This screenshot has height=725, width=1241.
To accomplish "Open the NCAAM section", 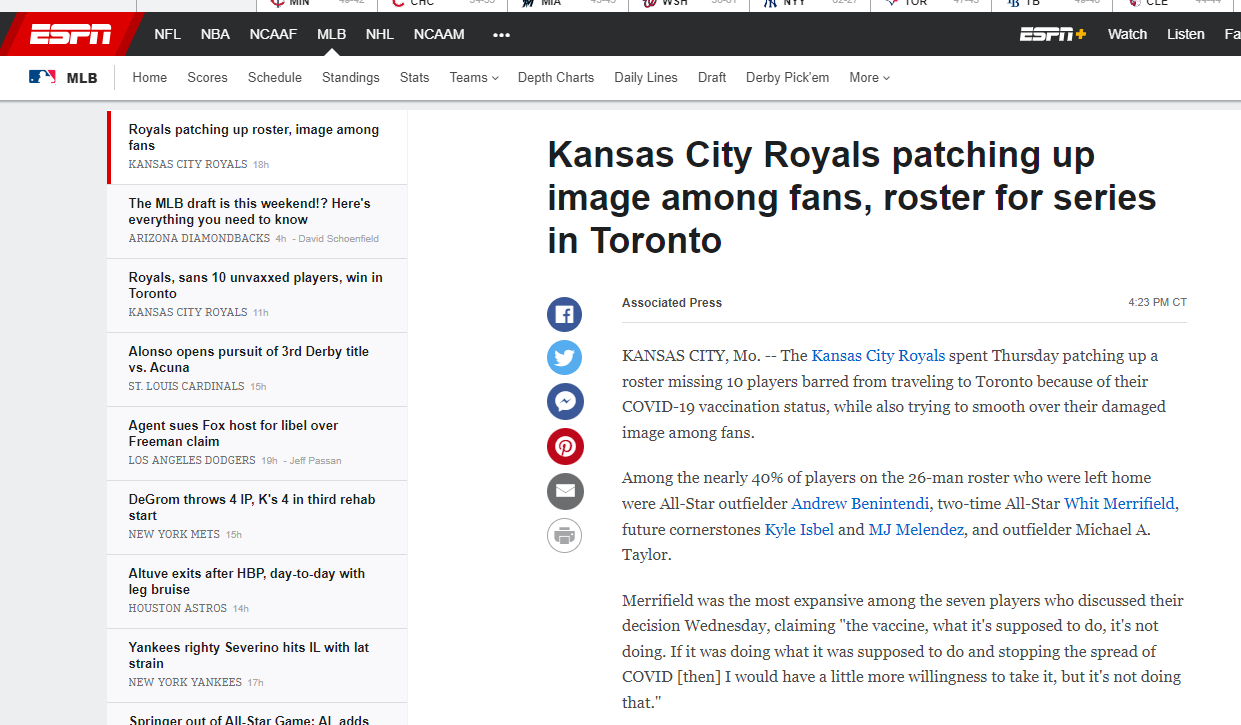I will click(x=439, y=34).
